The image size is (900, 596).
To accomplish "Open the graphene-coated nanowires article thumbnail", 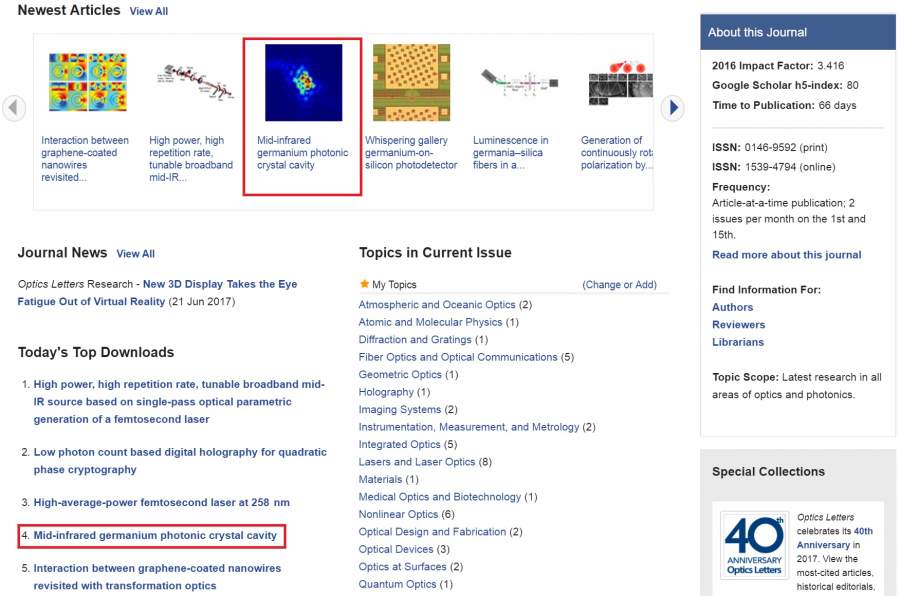I will coord(85,83).
